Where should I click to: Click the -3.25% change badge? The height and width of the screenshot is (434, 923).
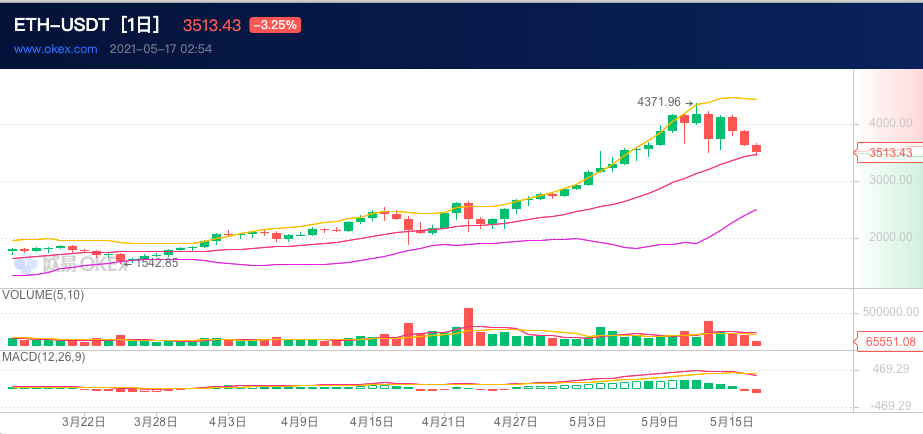[274, 25]
